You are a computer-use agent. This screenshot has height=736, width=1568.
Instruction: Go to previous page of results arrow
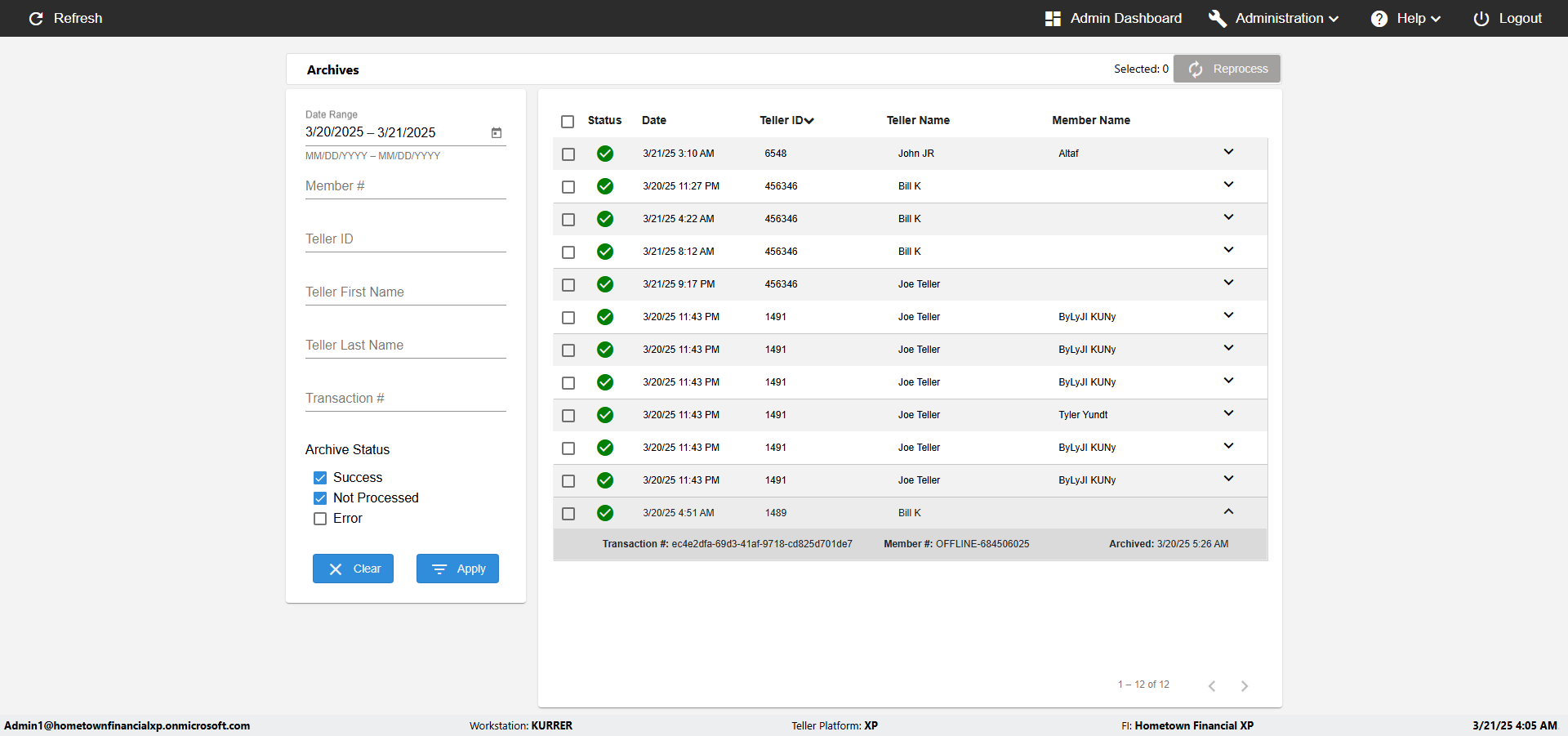pyautogui.click(x=1212, y=686)
